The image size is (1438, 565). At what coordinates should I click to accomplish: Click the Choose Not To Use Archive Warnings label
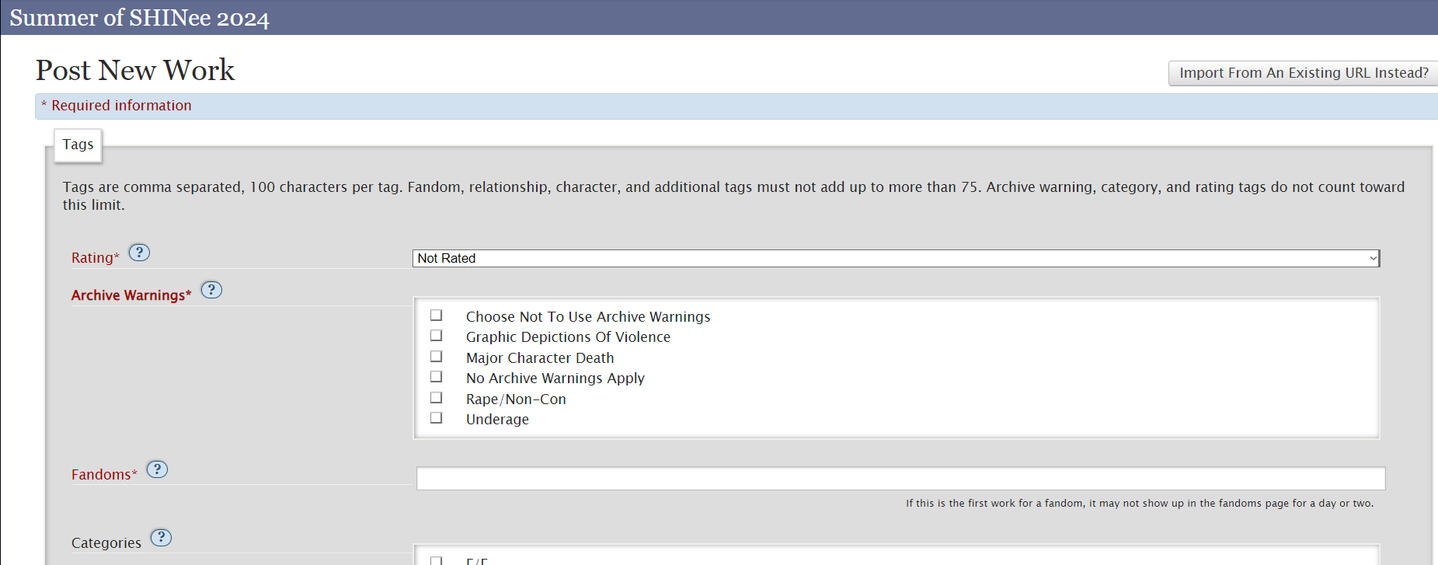click(x=588, y=316)
